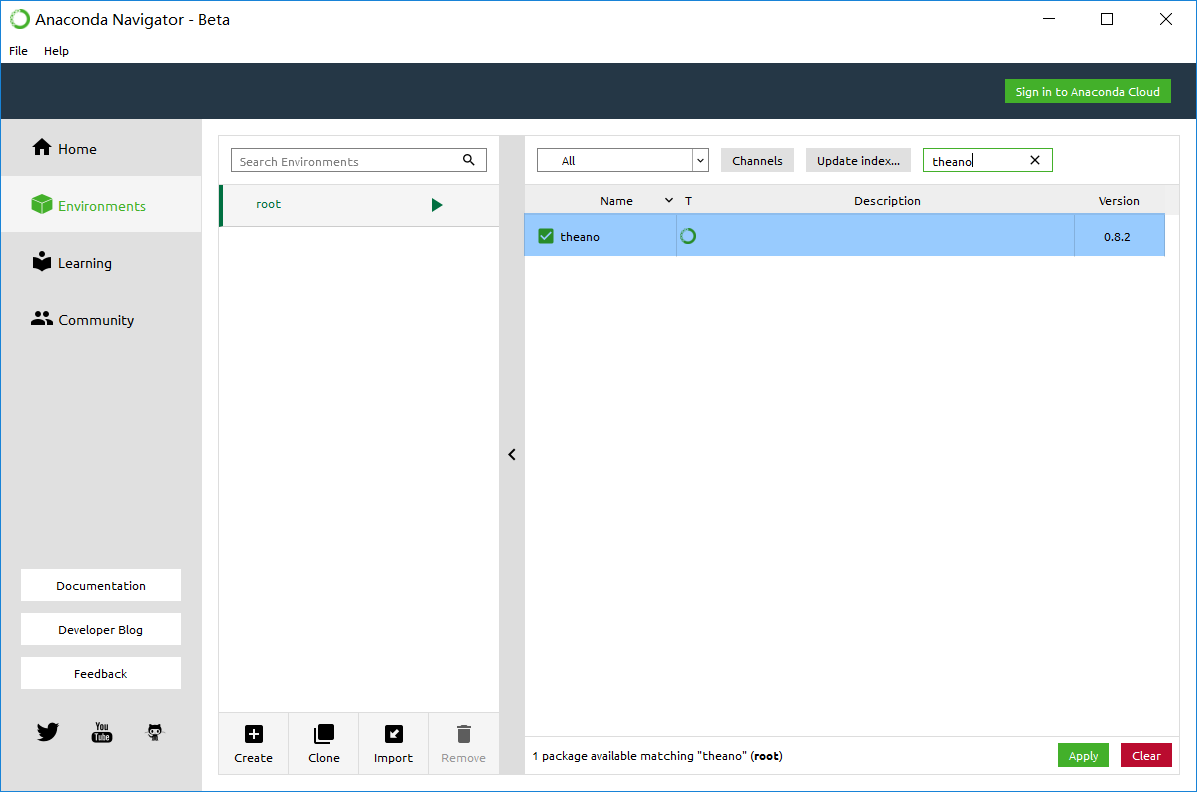Clear the theano search with X

pyautogui.click(x=1034, y=160)
